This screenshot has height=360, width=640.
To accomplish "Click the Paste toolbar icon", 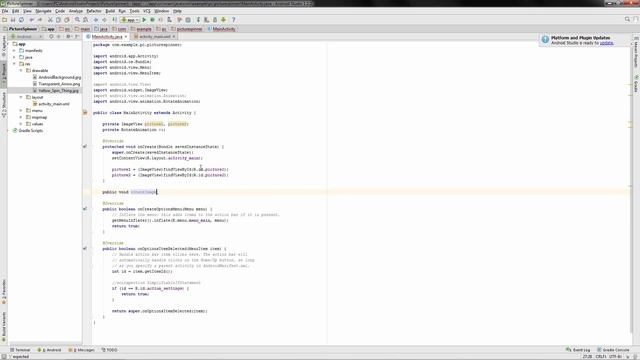I will (67, 20).
